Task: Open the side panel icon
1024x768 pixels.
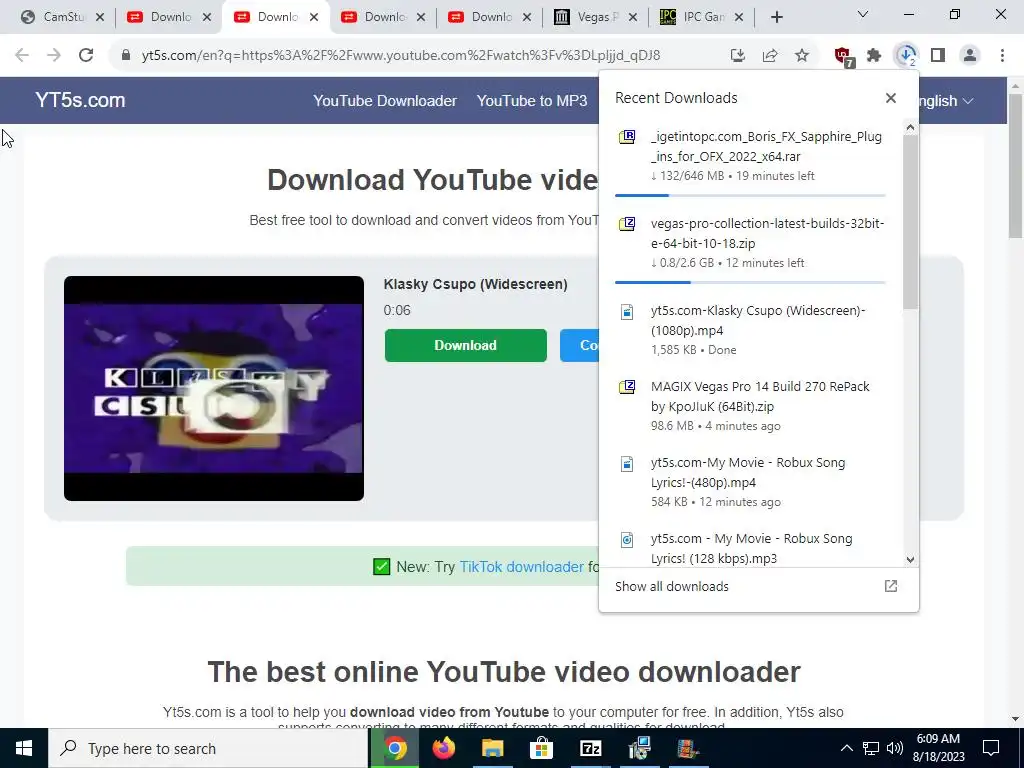Action: (x=938, y=56)
